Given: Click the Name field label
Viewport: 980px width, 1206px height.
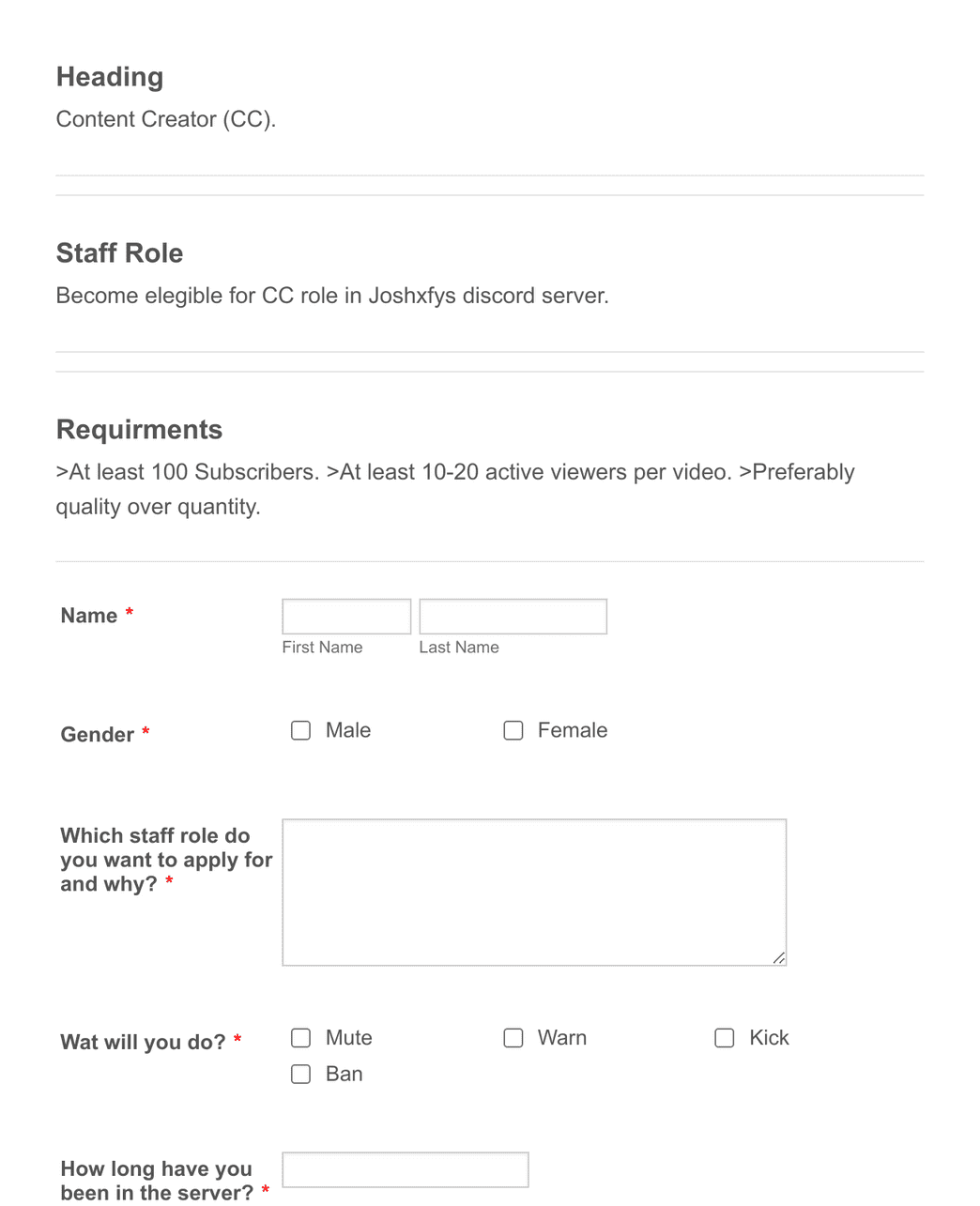Looking at the screenshot, I should tap(87, 616).
